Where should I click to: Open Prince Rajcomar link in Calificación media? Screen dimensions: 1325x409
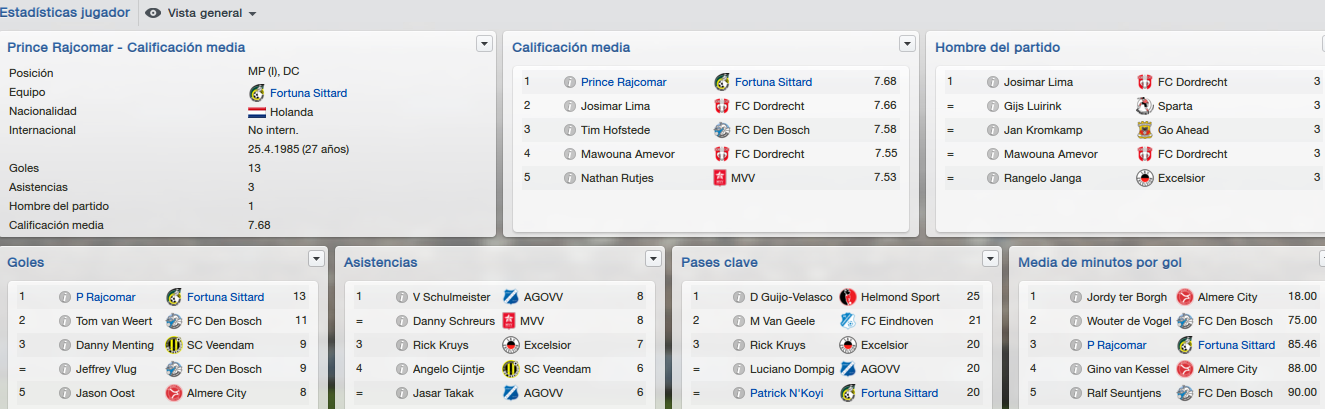623,82
